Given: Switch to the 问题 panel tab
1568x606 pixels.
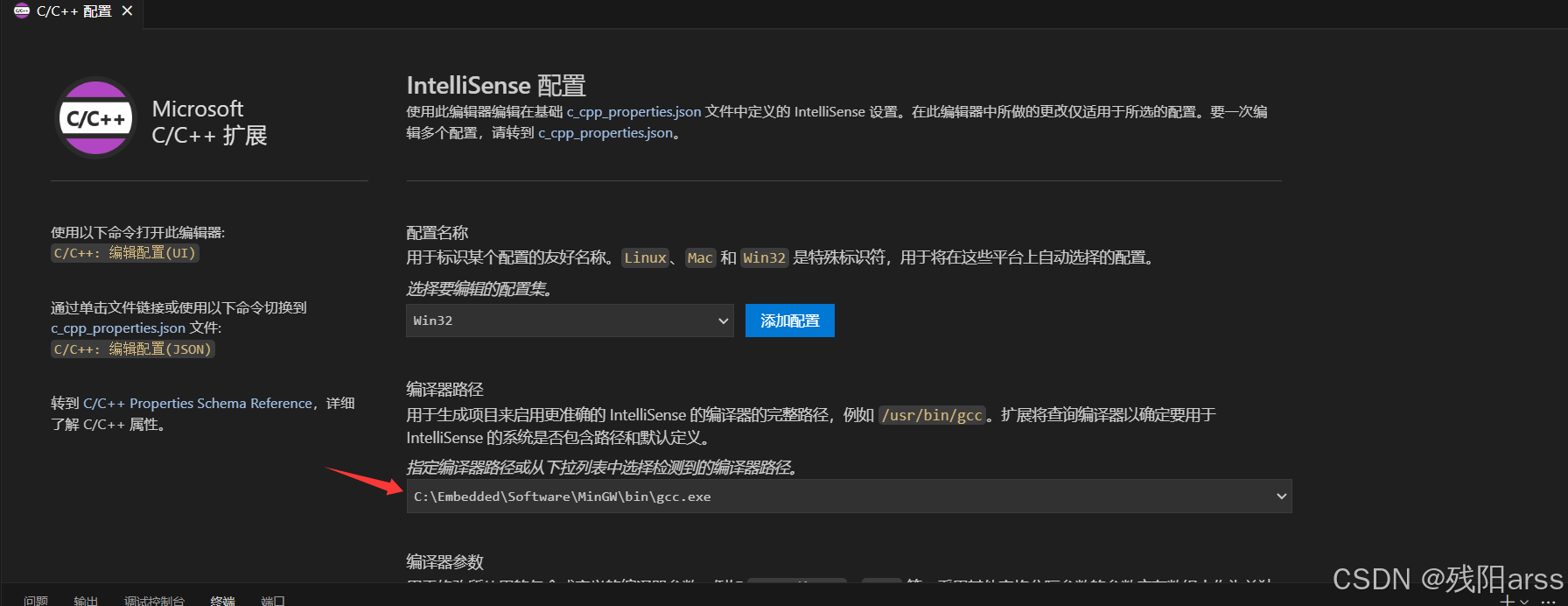Looking at the screenshot, I should (x=36, y=600).
